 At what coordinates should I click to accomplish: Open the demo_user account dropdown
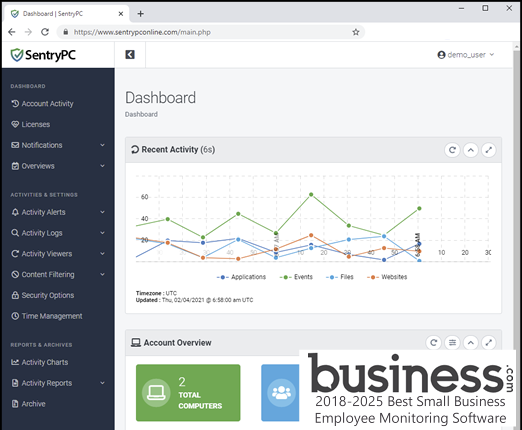(x=466, y=55)
